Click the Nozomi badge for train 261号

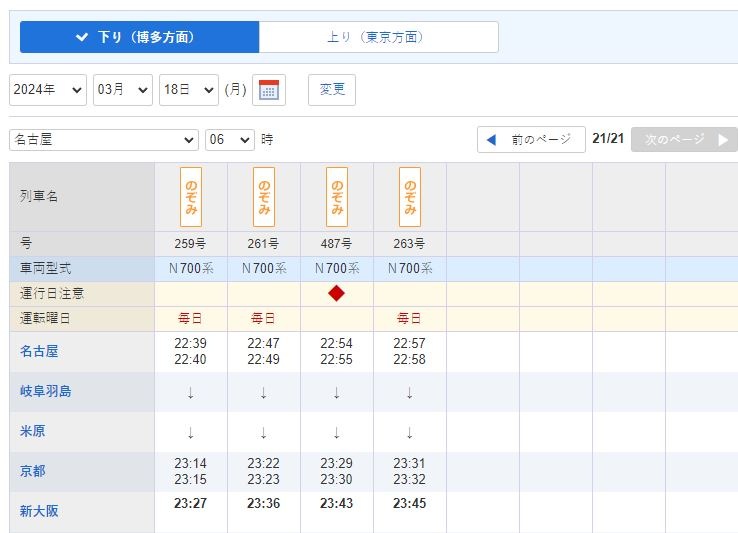coord(264,197)
